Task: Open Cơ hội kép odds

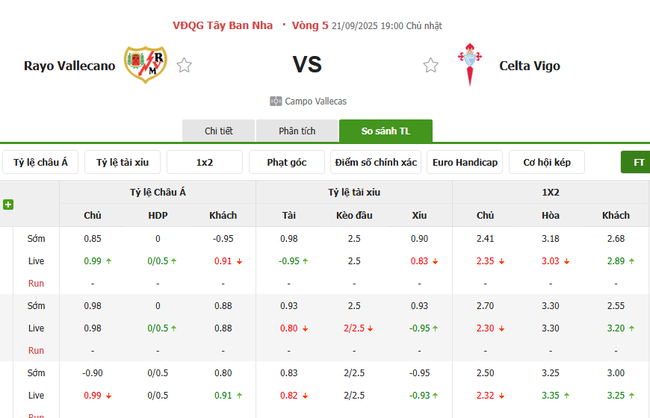Action: 547,162
